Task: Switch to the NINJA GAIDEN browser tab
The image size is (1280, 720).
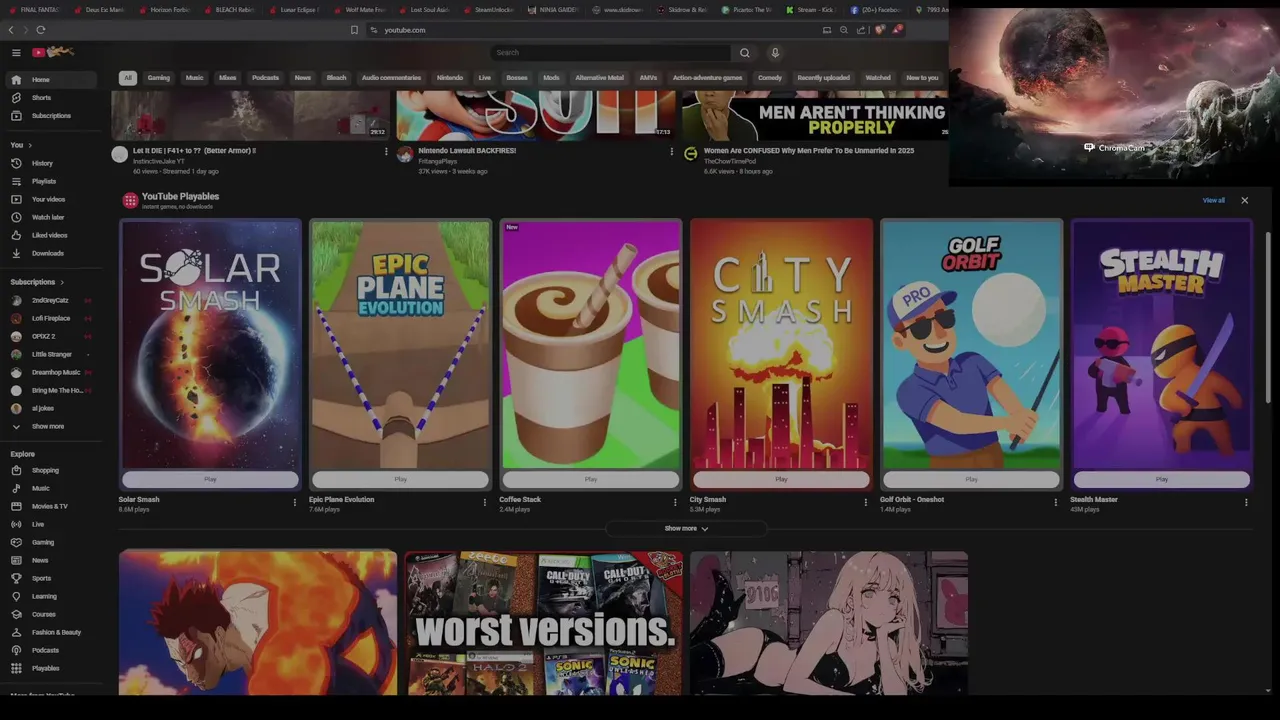Action: point(553,10)
